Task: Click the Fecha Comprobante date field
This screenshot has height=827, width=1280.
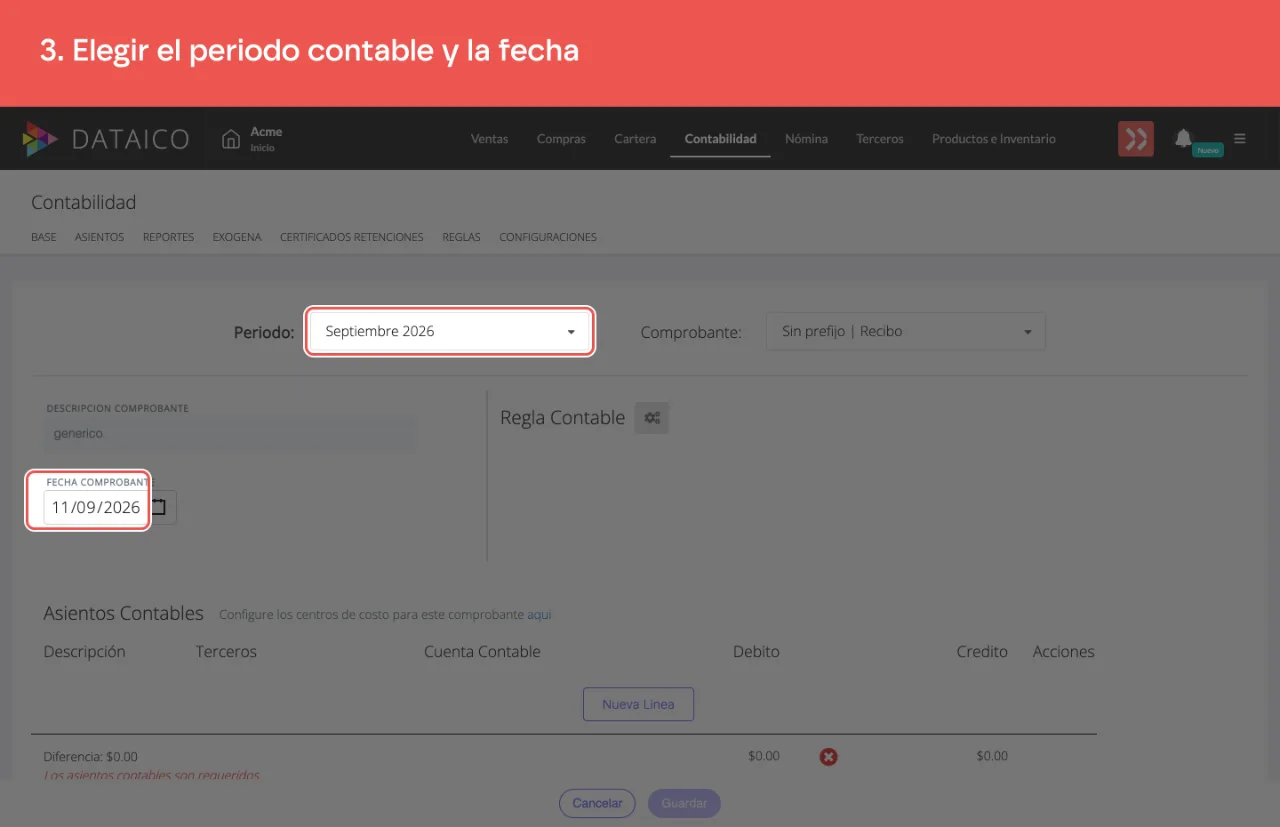Action: click(96, 507)
